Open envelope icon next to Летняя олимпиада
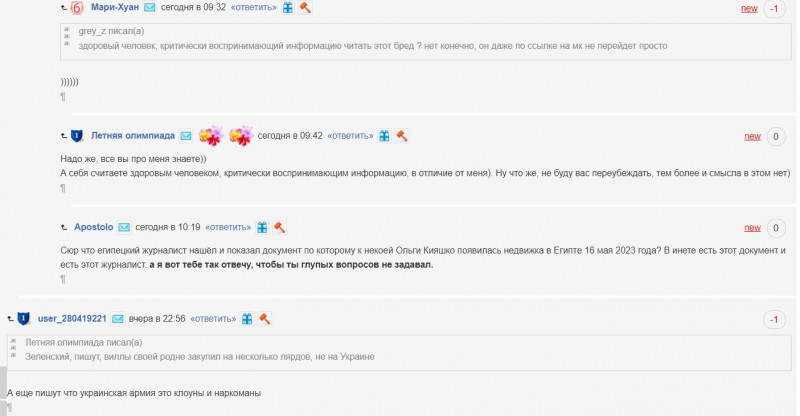The image size is (800, 416). click(186, 136)
